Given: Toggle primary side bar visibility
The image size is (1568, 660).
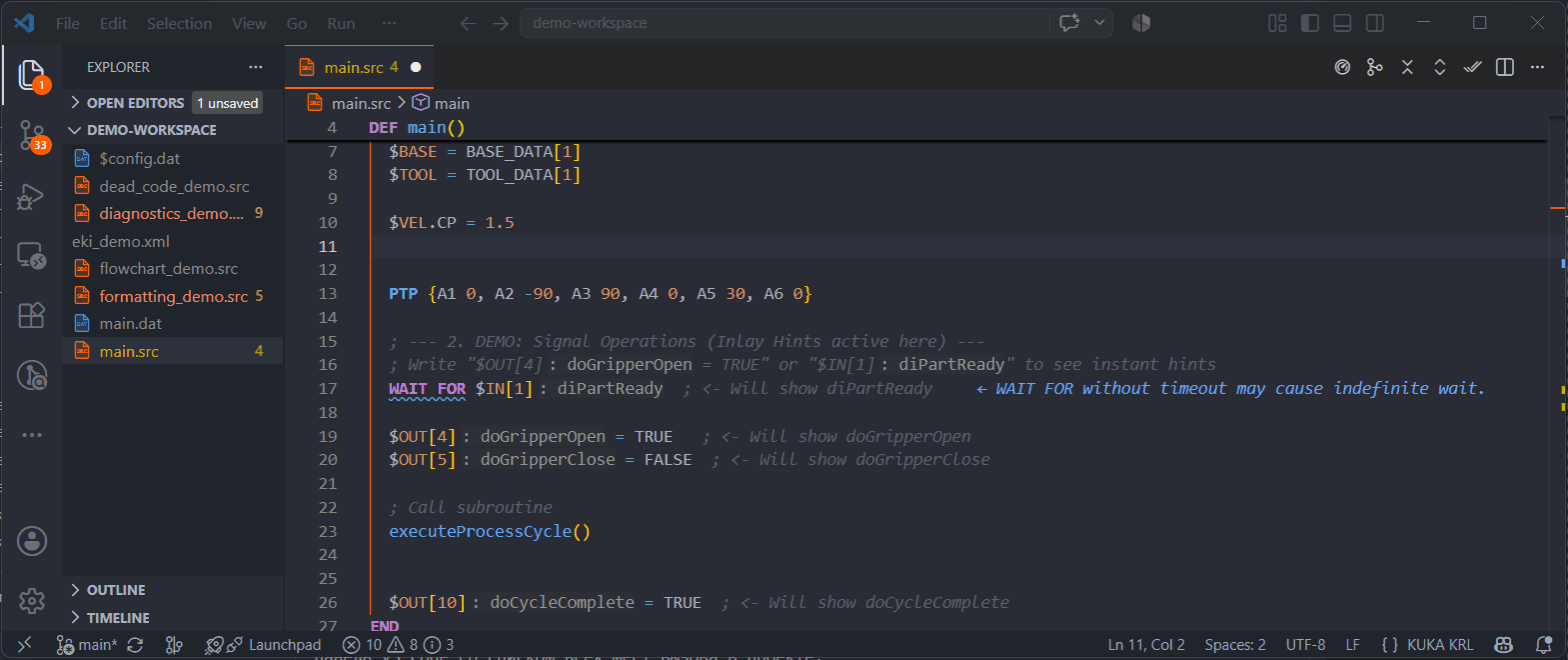Looking at the screenshot, I should pos(1310,23).
